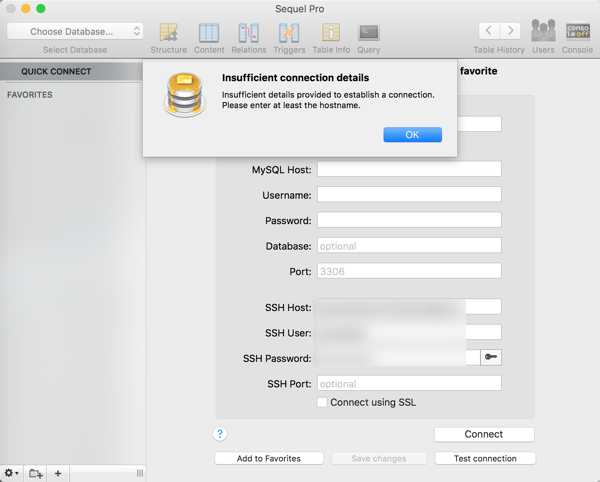Enable Connect using SSL checkbox
Viewport: 600px width, 482px height.
point(322,402)
